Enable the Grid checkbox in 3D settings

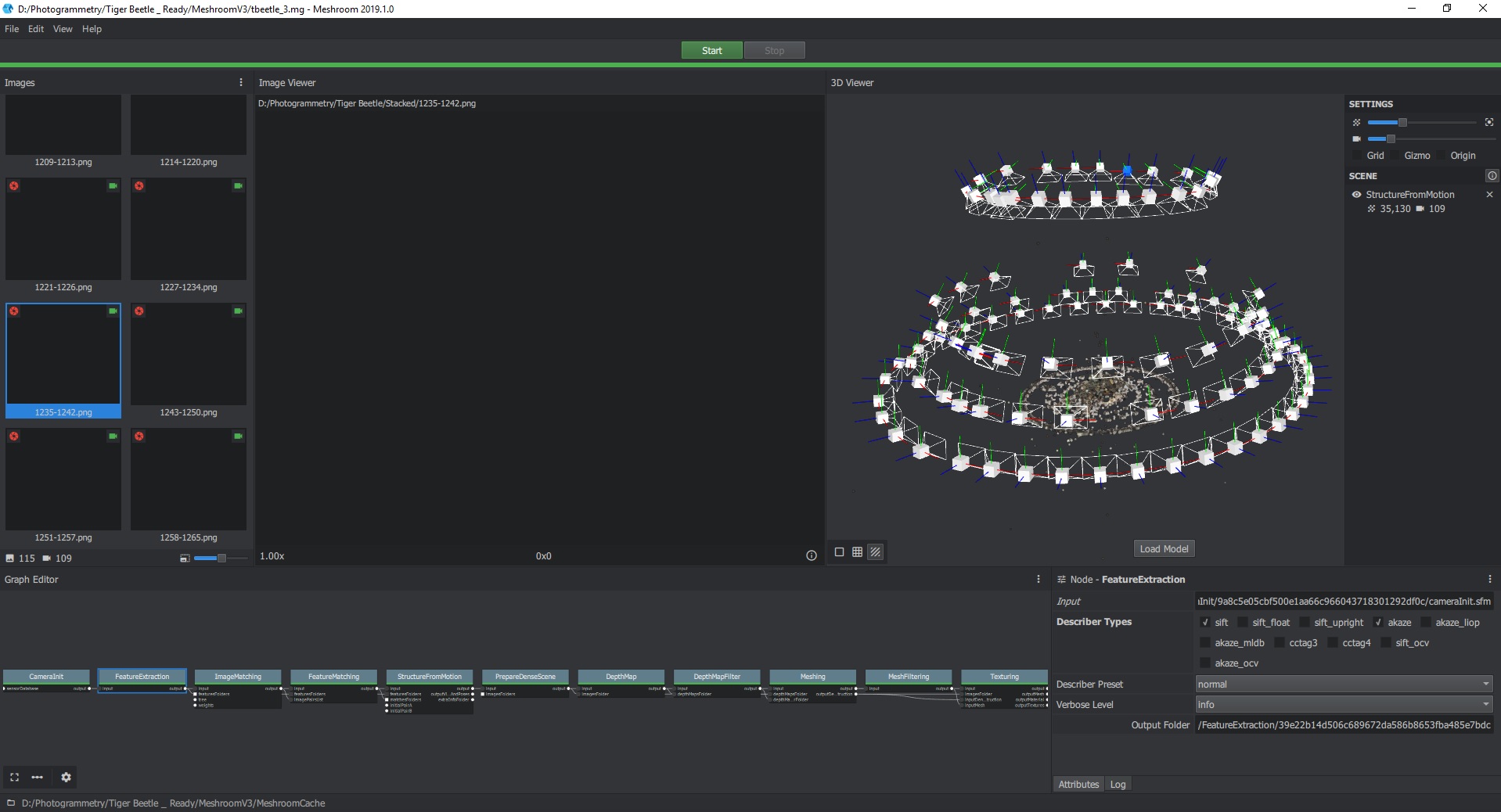pos(1358,156)
